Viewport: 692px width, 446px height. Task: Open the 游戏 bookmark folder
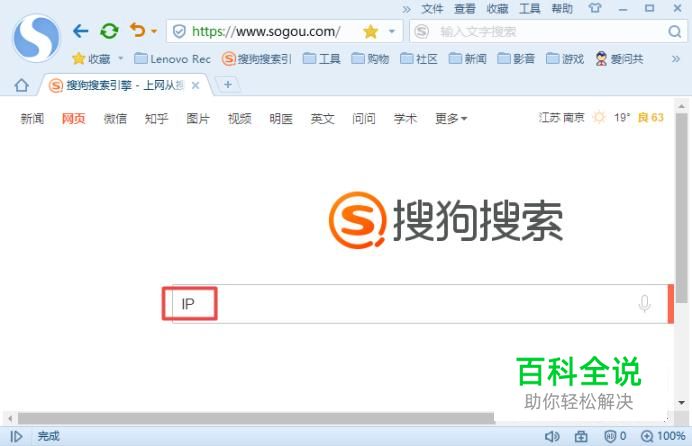(565, 59)
